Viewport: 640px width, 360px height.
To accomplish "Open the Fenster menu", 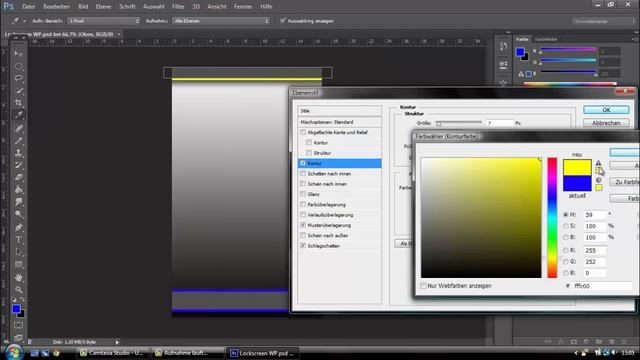I will click(x=243, y=7).
